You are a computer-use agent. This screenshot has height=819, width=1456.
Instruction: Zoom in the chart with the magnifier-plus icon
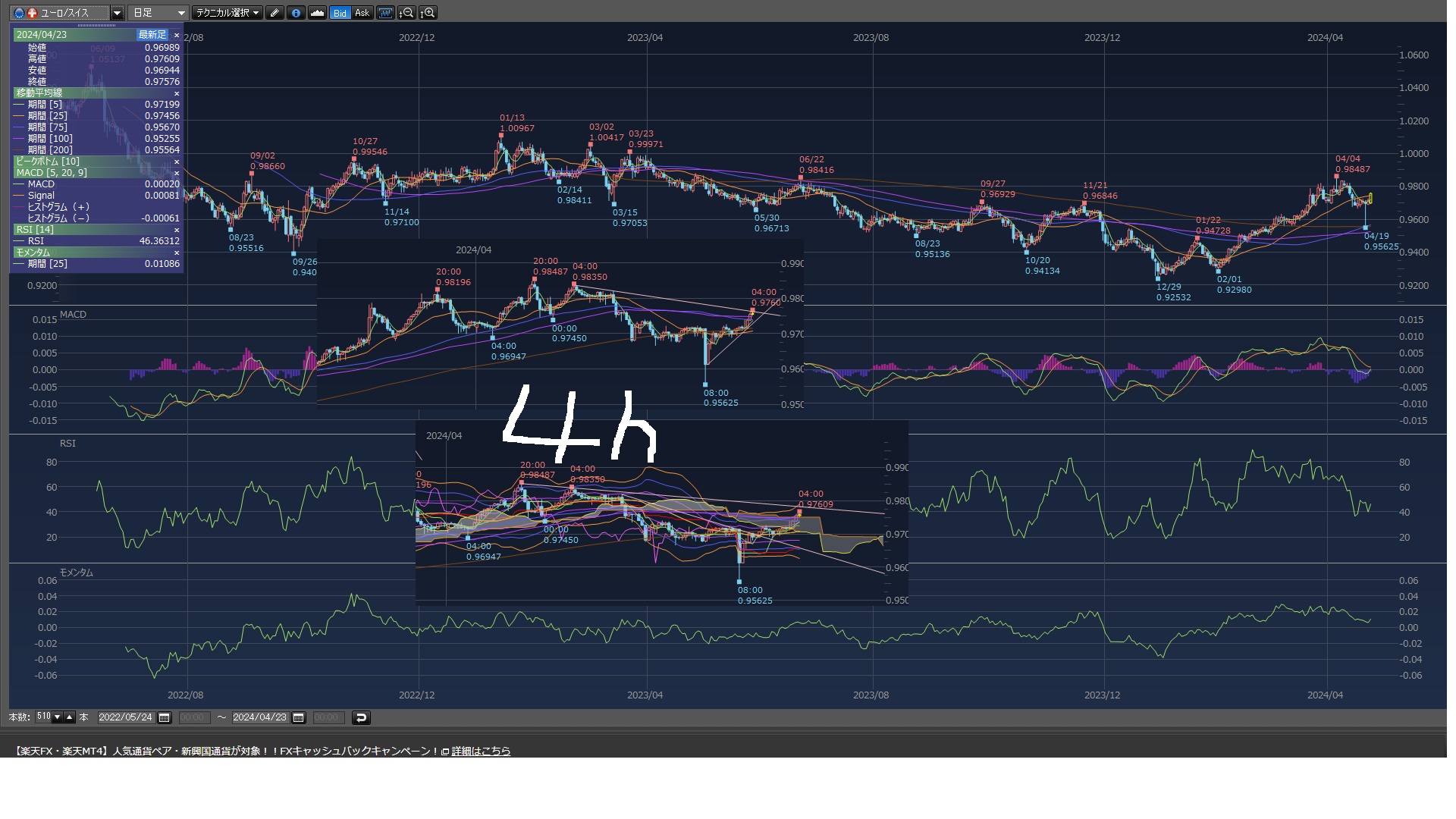click(428, 13)
